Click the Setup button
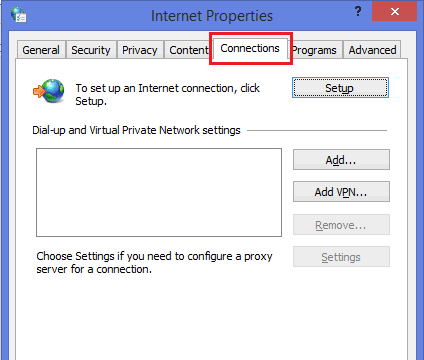The image size is (424, 360). [x=340, y=88]
